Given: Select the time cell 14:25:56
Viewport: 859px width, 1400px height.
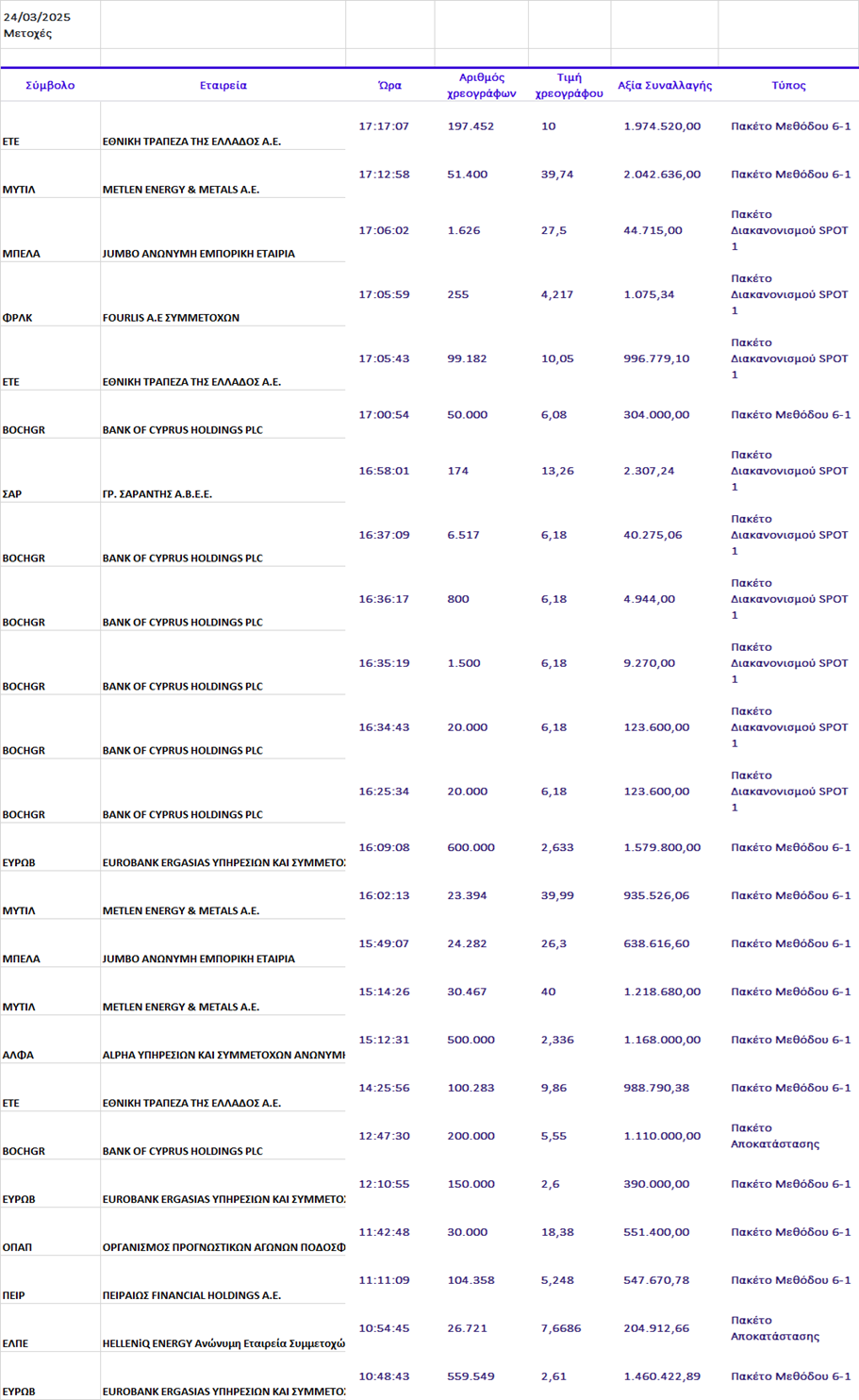Looking at the screenshot, I should [384, 1088].
